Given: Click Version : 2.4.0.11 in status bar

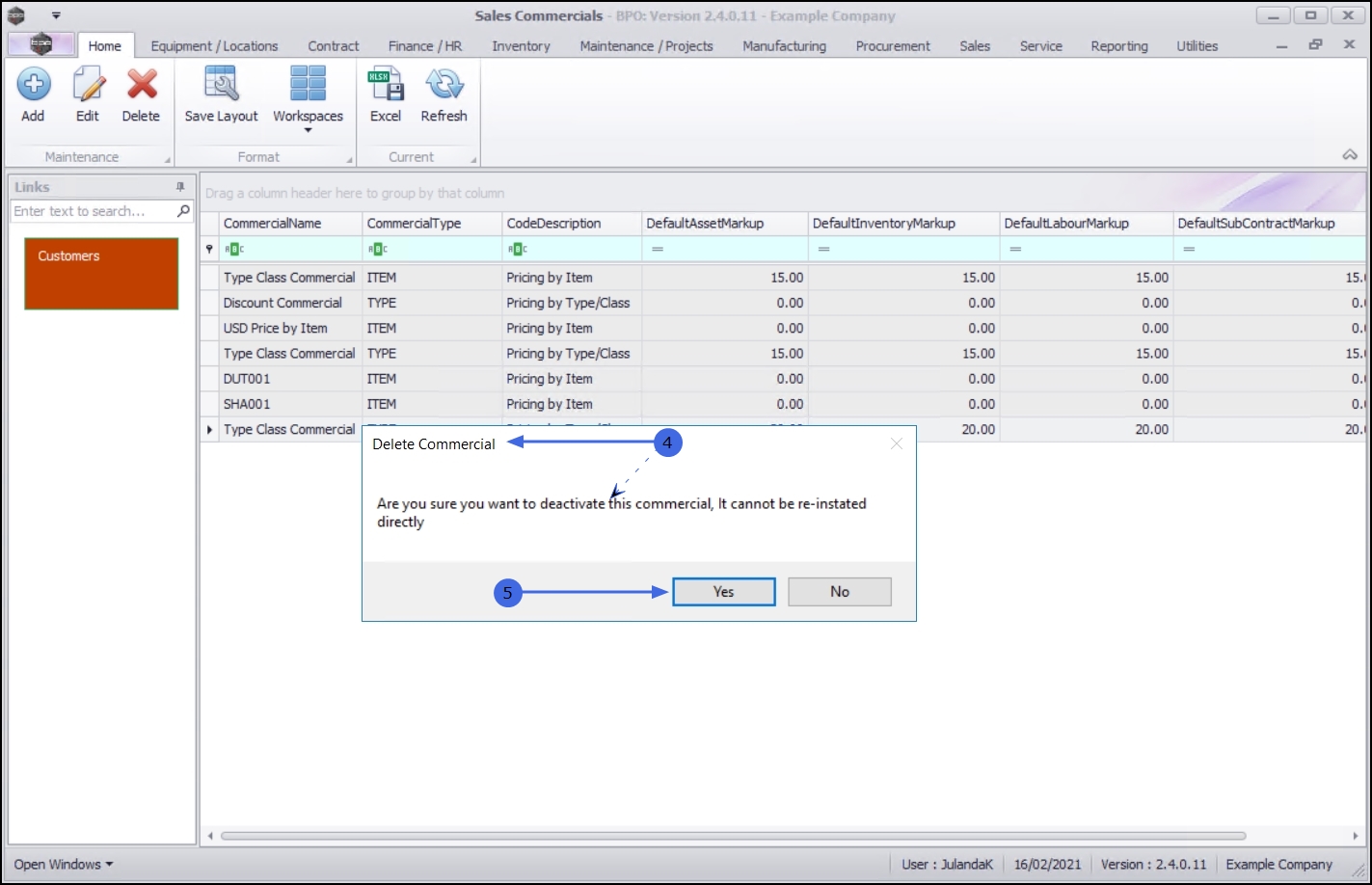Looking at the screenshot, I should click(x=1153, y=864).
